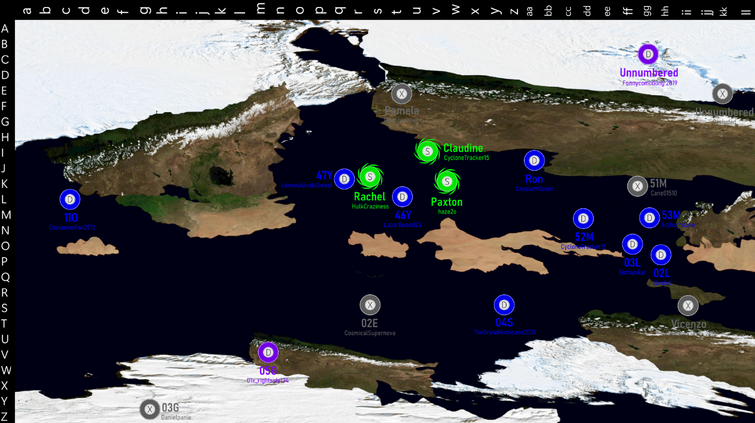Select the gray Pamela dissipated marker

402,94
